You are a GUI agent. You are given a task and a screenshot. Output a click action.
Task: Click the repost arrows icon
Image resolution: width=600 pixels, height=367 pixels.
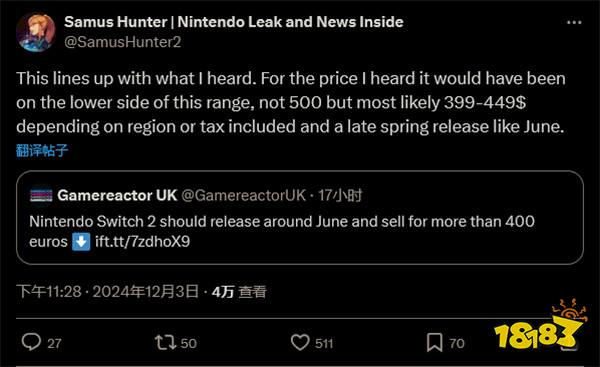point(166,342)
